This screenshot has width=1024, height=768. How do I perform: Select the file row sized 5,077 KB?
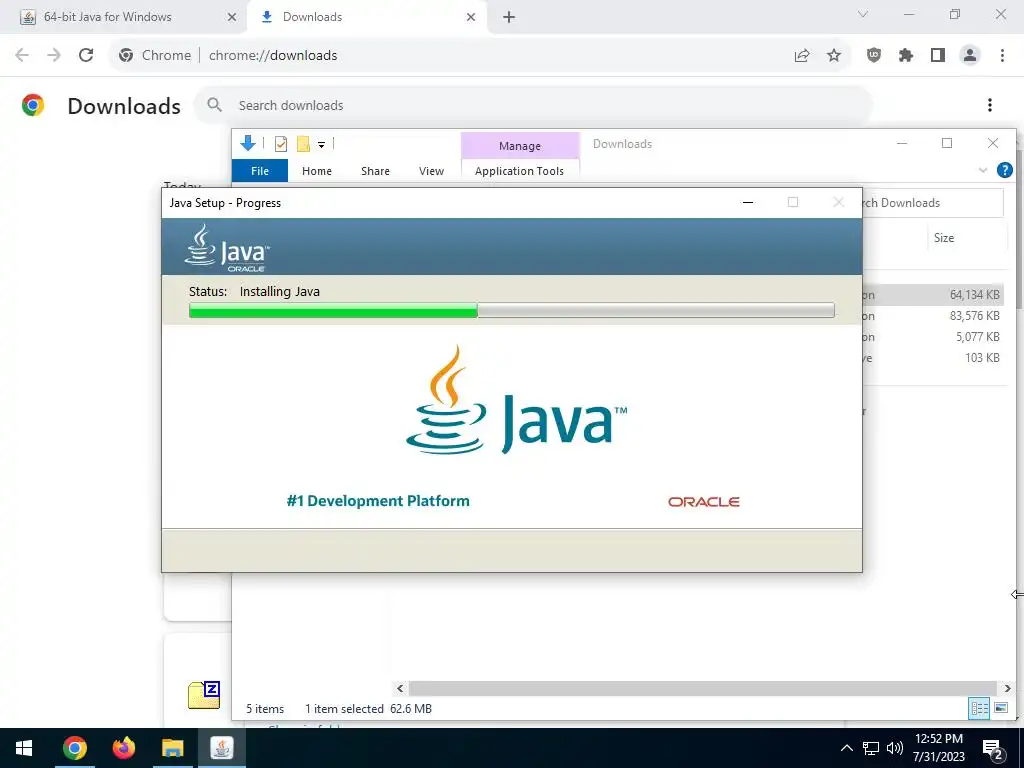933,337
